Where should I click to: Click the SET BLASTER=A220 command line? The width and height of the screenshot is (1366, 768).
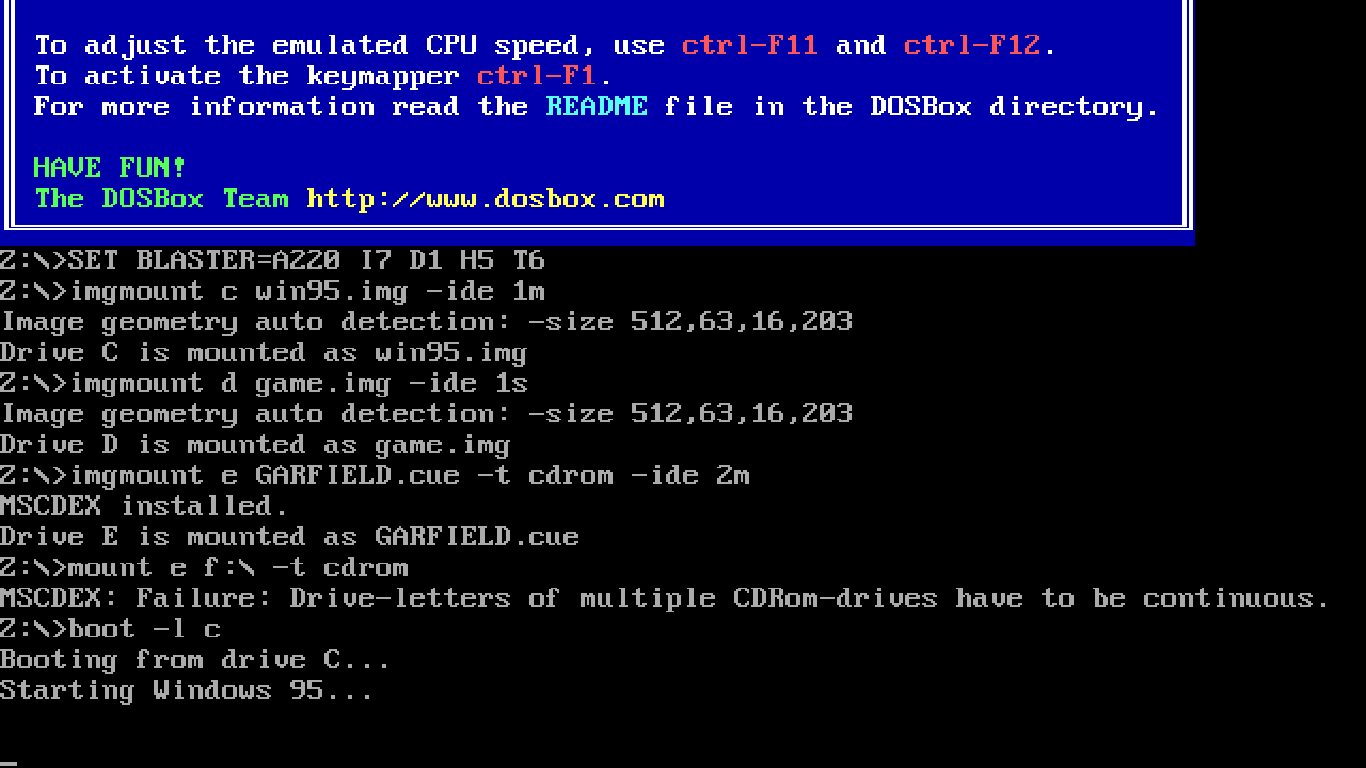(x=305, y=261)
